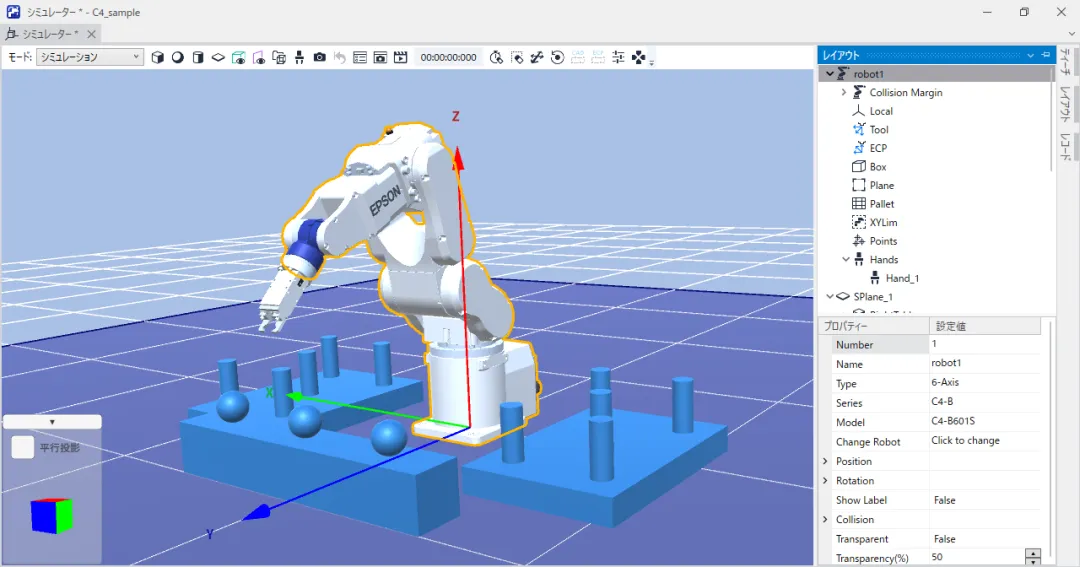1080x567 pixels.
Task: Click the box object icon in toolbar
Action: click(x=158, y=58)
